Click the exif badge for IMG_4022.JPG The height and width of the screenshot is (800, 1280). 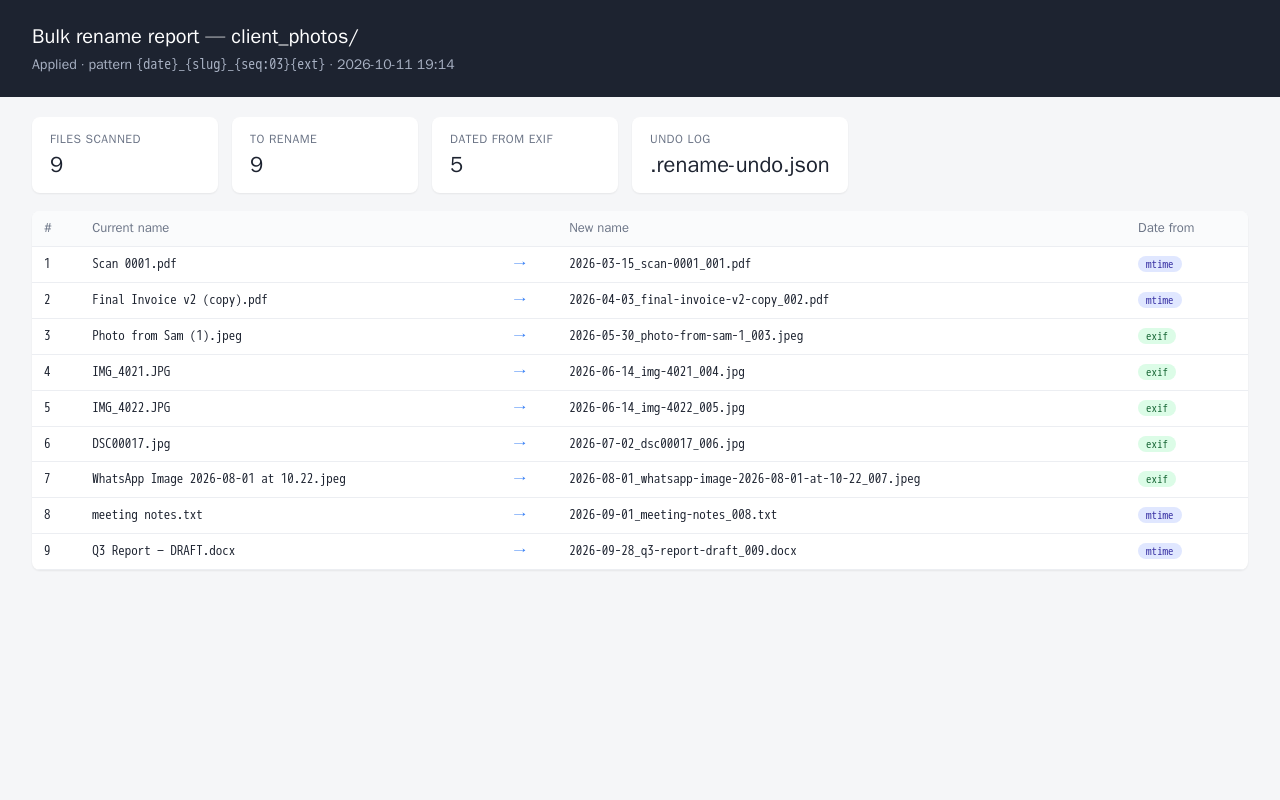(1157, 408)
